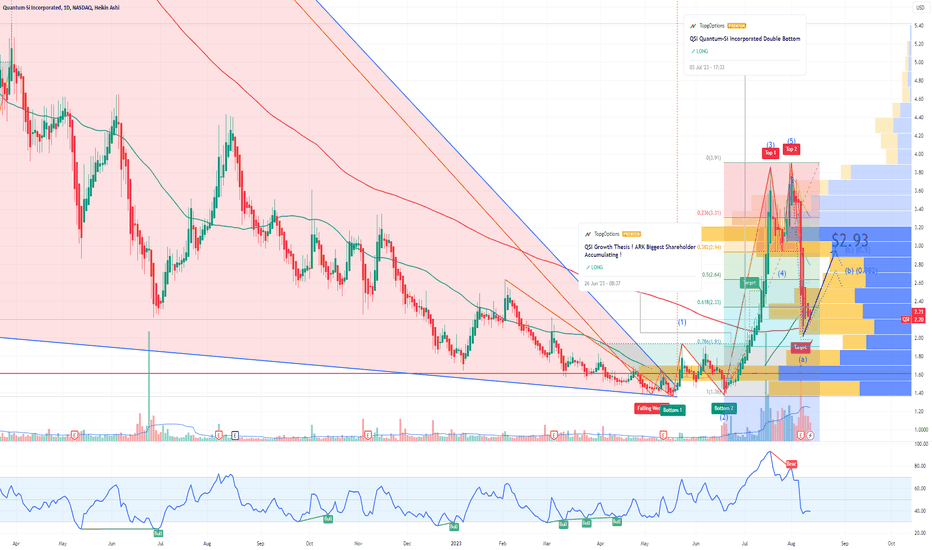This screenshot has width=932, height=550.
Task: Select the '1(1.38)' Fibonacci level label
Action: (x=713, y=392)
